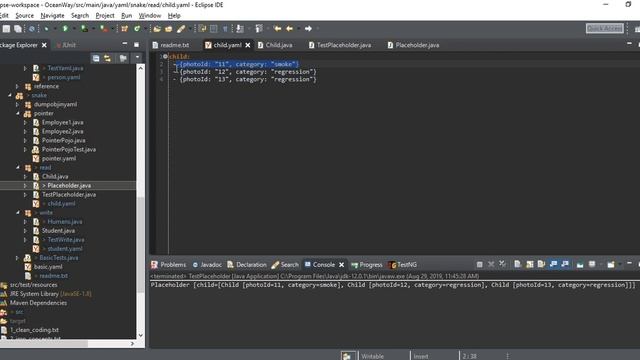The width and height of the screenshot is (640, 360).
Task: Click the Back navigation yellow arrow
Action: (289, 29)
